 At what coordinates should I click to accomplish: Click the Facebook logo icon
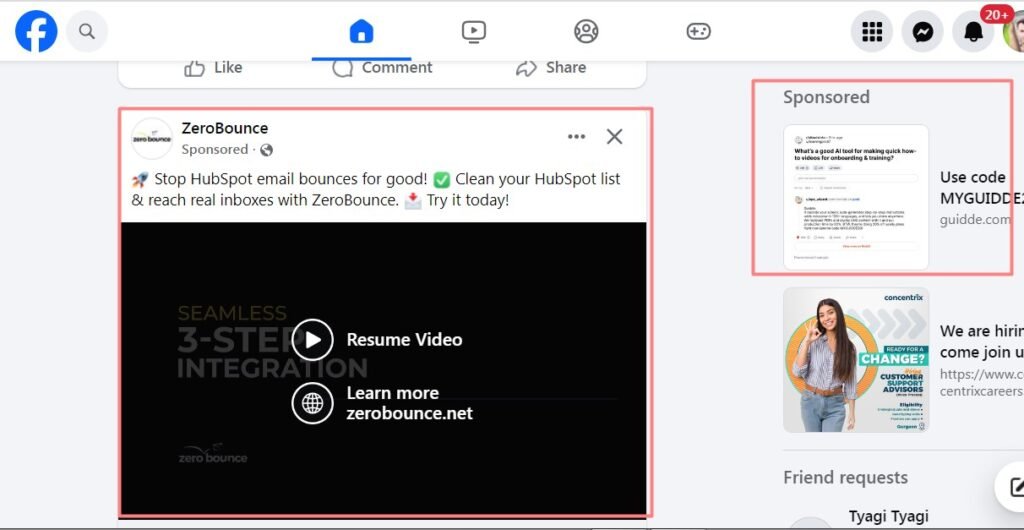36,32
